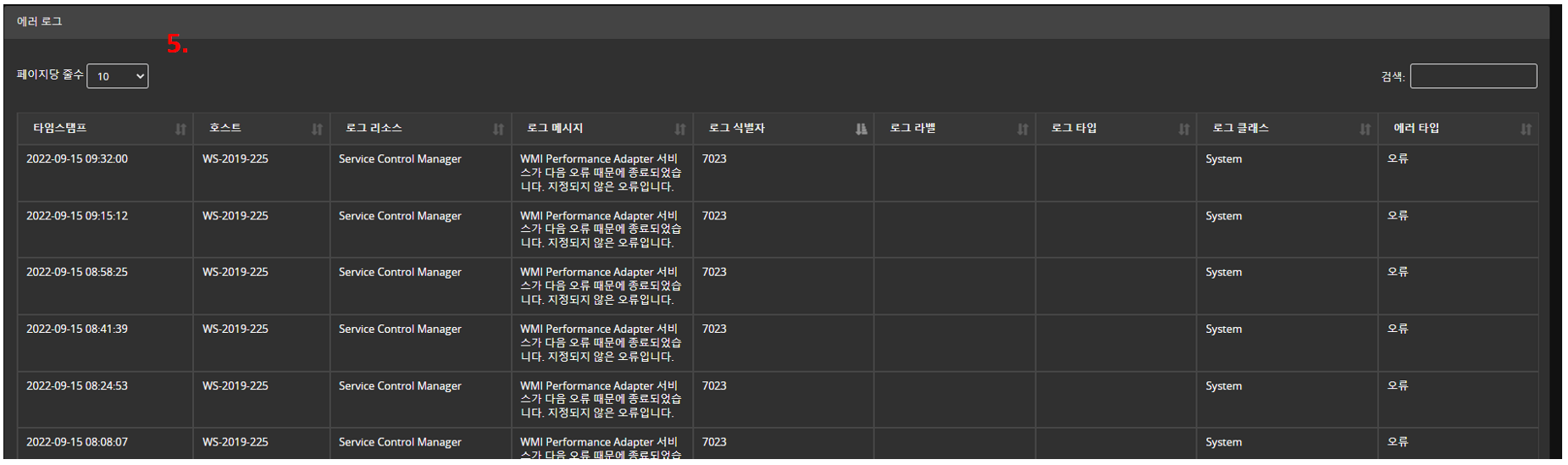Click sort icon in 로그 식별자 column

[861, 130]
